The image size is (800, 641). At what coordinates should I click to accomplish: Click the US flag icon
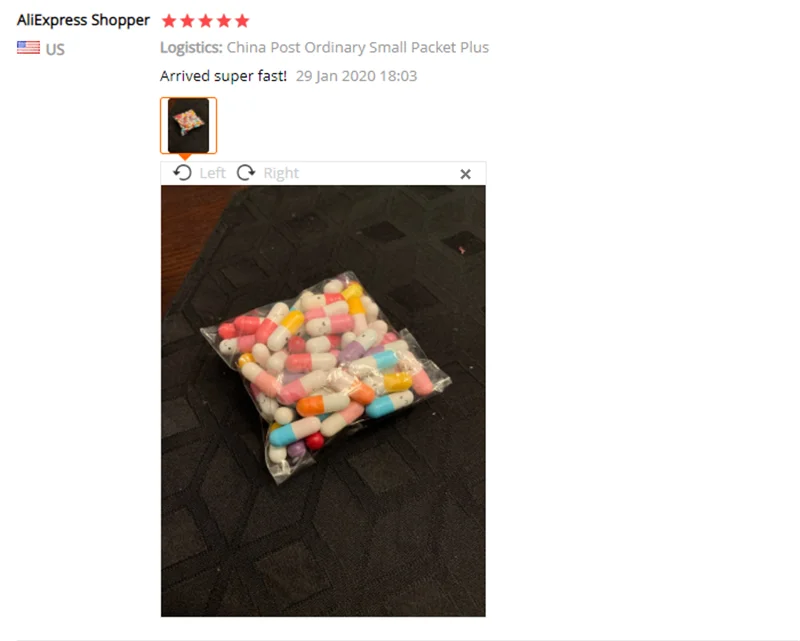coord(28,48)
